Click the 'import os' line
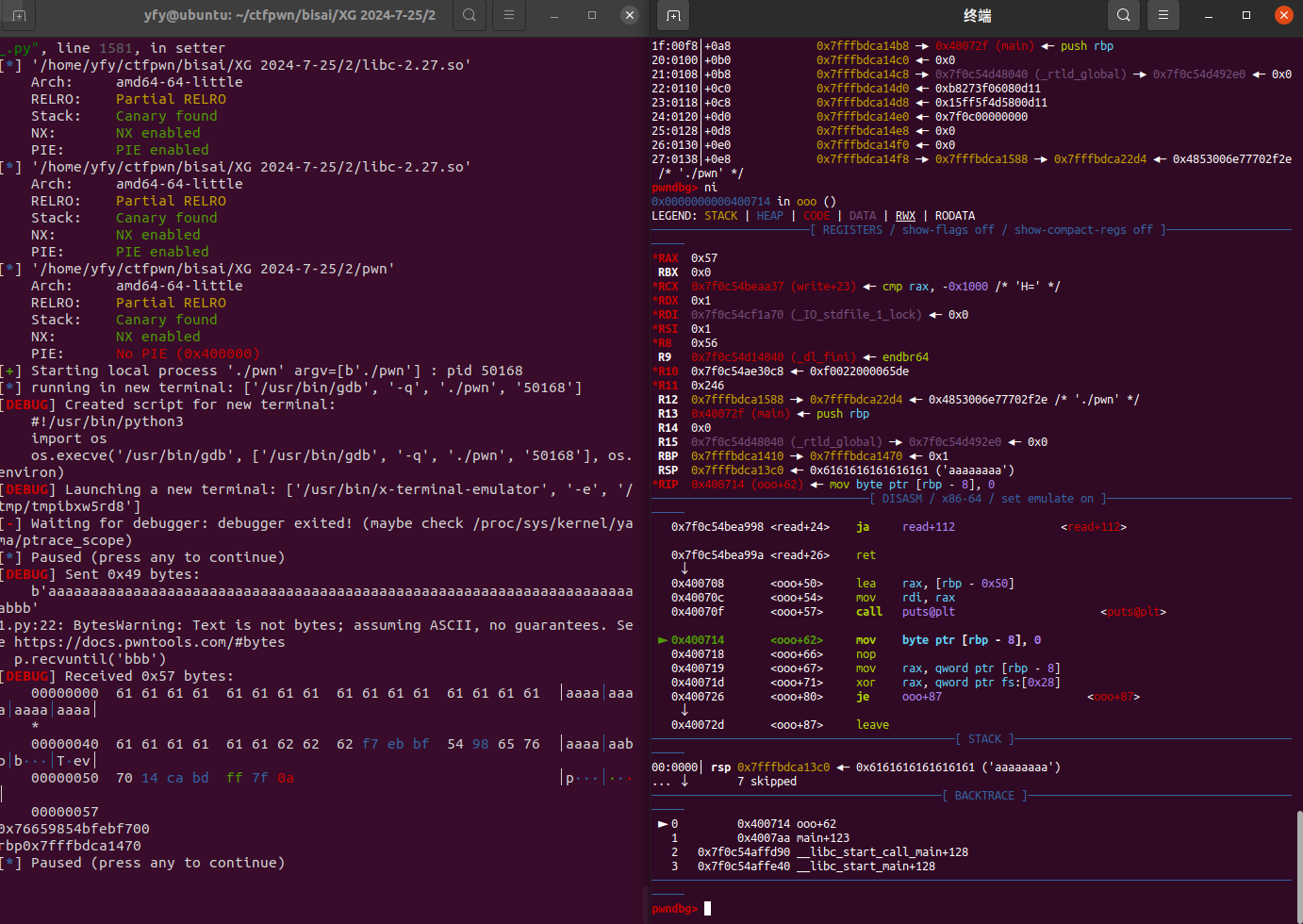Image resolution: width=1303 pixels, height=924 pixels. point(69,438)
